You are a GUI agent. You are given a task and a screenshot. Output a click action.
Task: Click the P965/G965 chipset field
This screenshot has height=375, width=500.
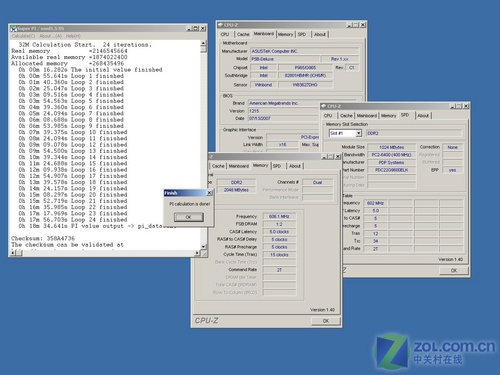tap(305, 68)
